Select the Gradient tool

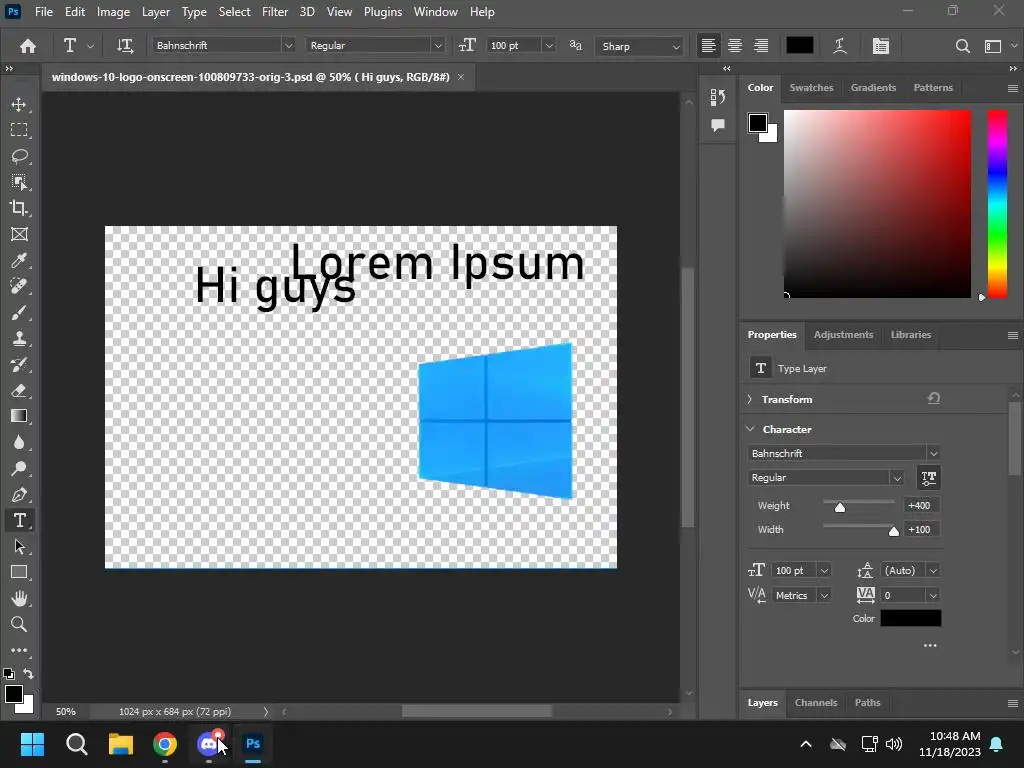coord(19,416)
